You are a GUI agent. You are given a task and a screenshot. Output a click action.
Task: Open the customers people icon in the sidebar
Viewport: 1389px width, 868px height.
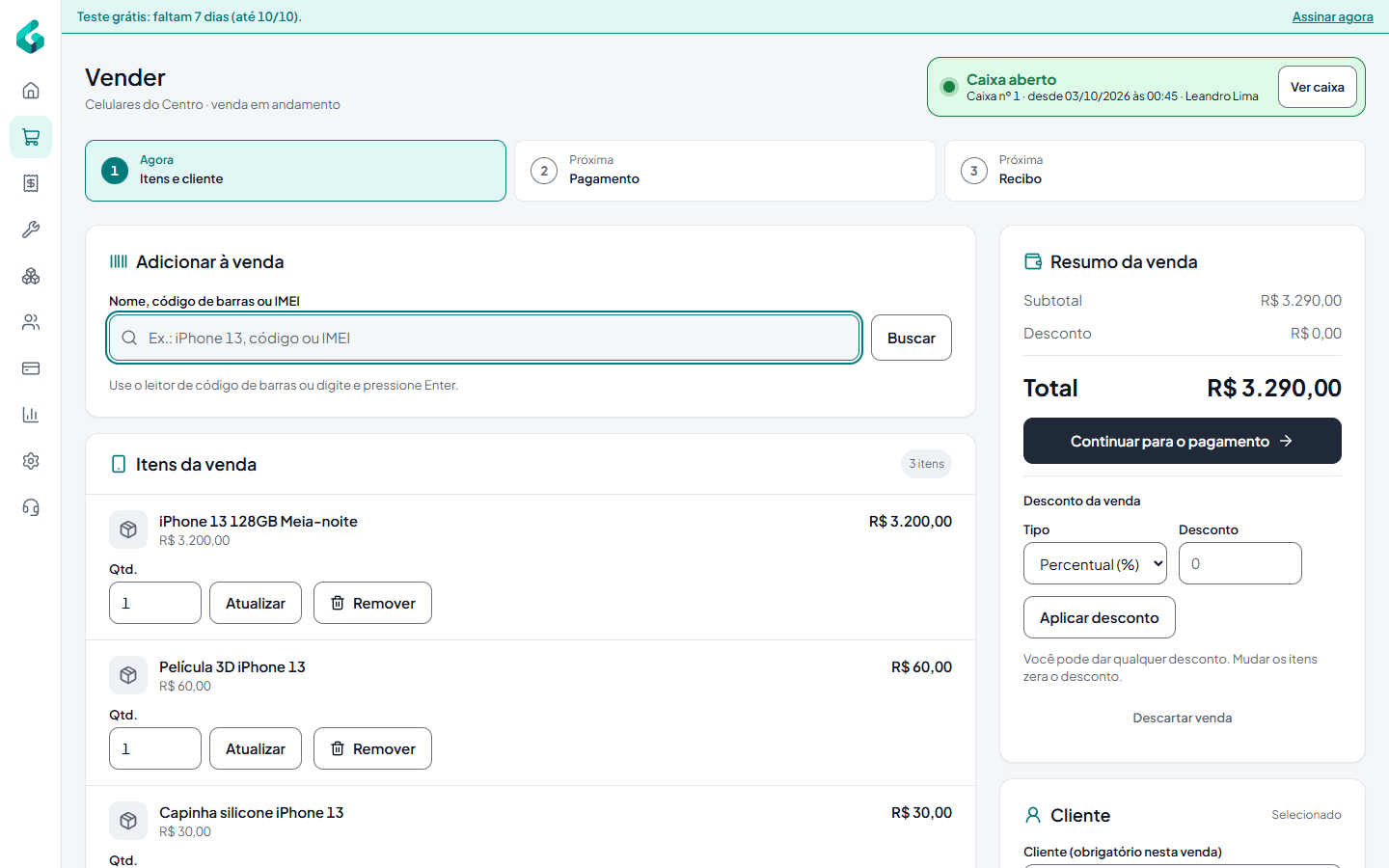click(31, 322)
